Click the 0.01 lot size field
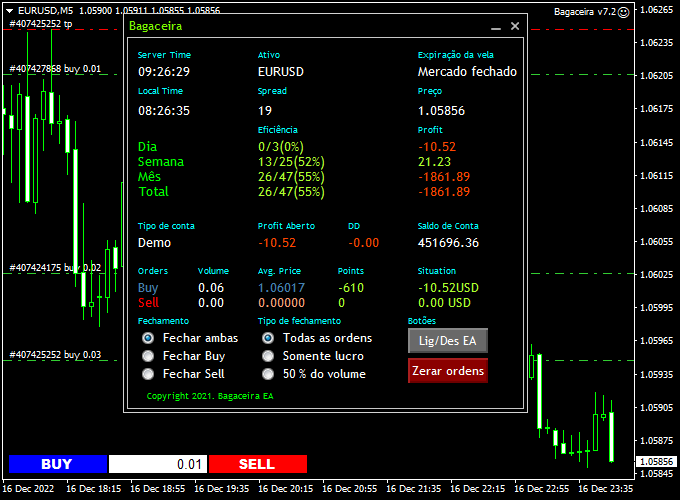680x500 pixels. (x=157, y=464)
